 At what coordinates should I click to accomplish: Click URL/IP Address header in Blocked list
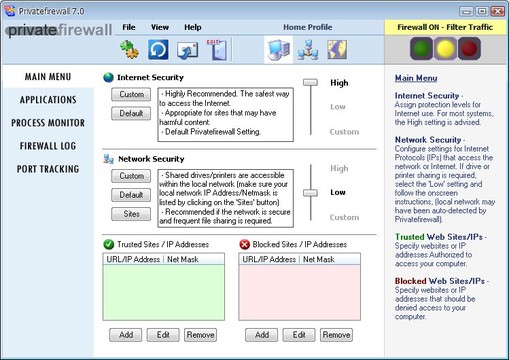click(269, 259)
